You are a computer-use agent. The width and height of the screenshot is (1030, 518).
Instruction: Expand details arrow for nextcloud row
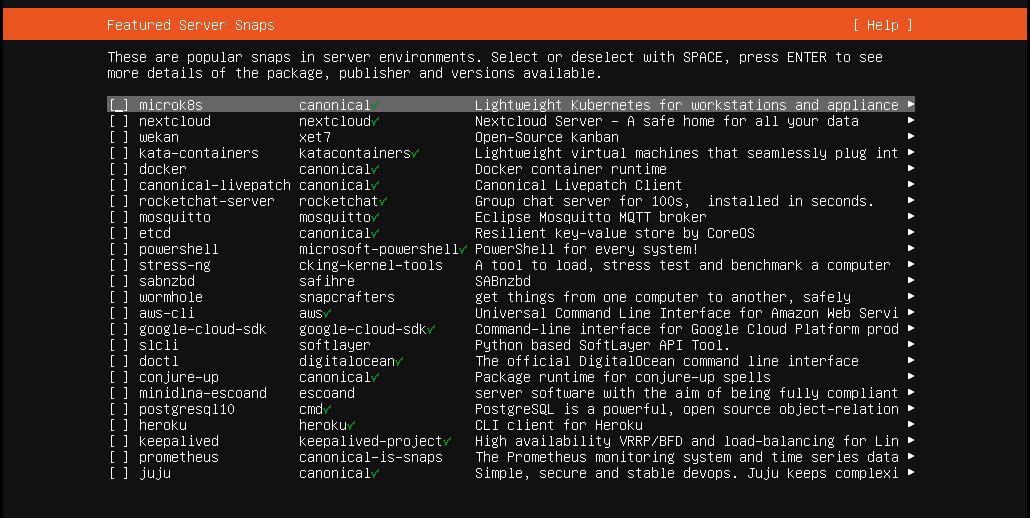[x=910, y=120]
